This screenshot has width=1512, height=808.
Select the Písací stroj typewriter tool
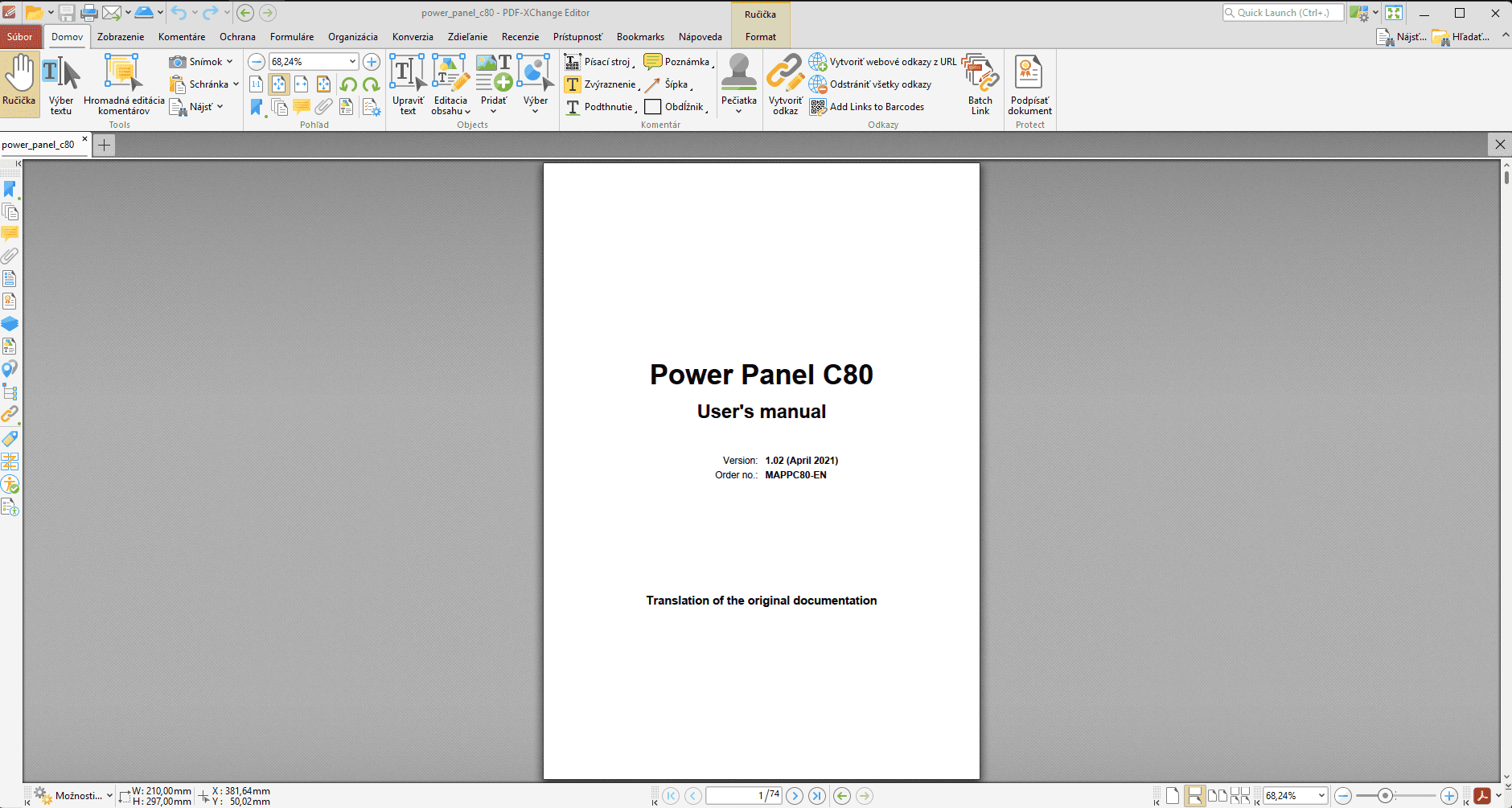pyautogui.click(x=599, y=62)
